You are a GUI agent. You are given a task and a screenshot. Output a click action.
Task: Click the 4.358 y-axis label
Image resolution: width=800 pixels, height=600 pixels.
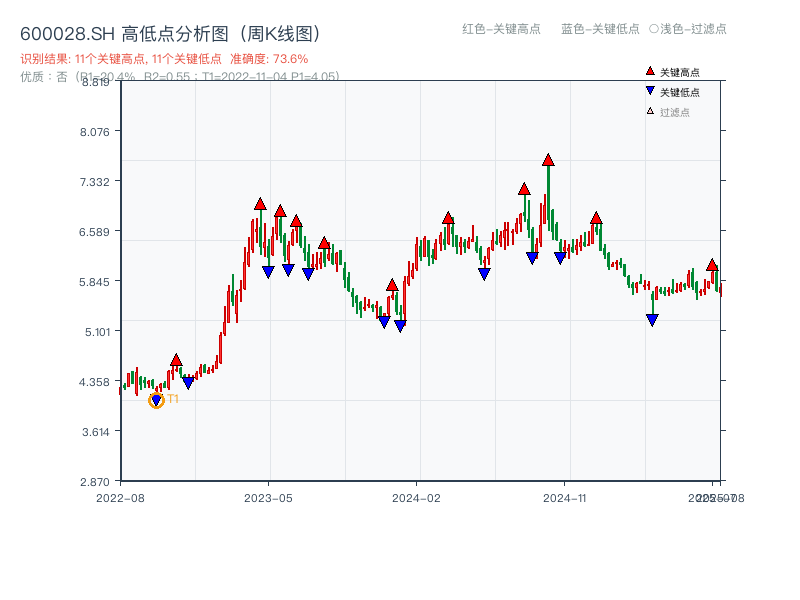point(94,382)
